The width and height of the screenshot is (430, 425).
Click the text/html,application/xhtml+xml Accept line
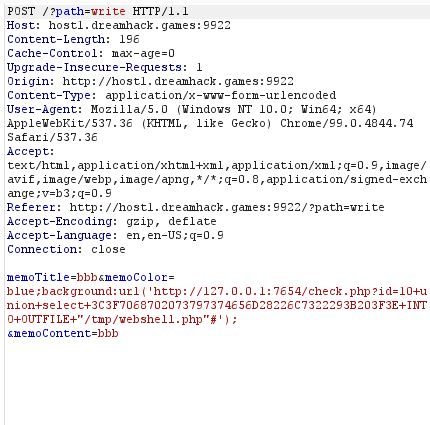[217, 166]
